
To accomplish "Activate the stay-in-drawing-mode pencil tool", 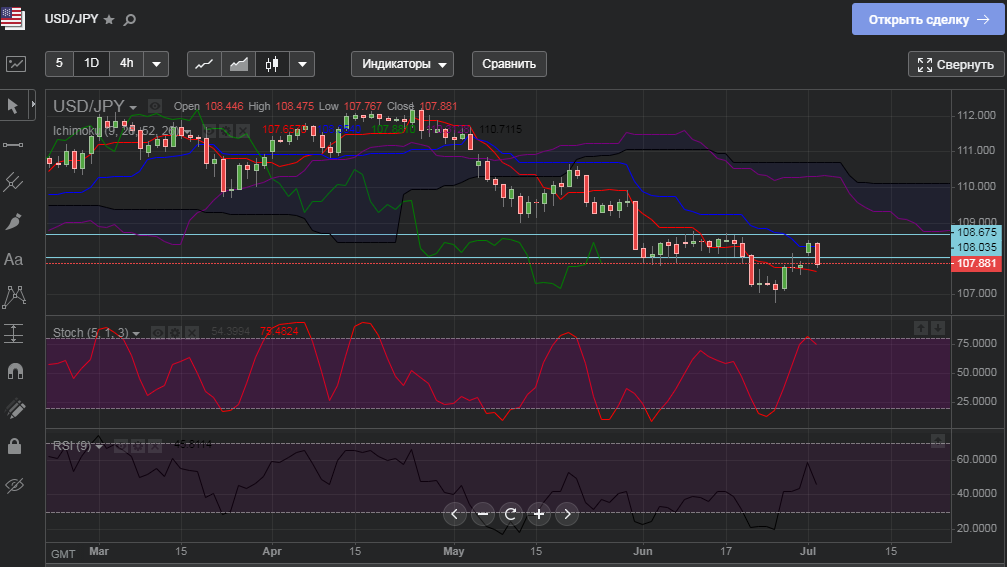I will [x=14, y=408].
